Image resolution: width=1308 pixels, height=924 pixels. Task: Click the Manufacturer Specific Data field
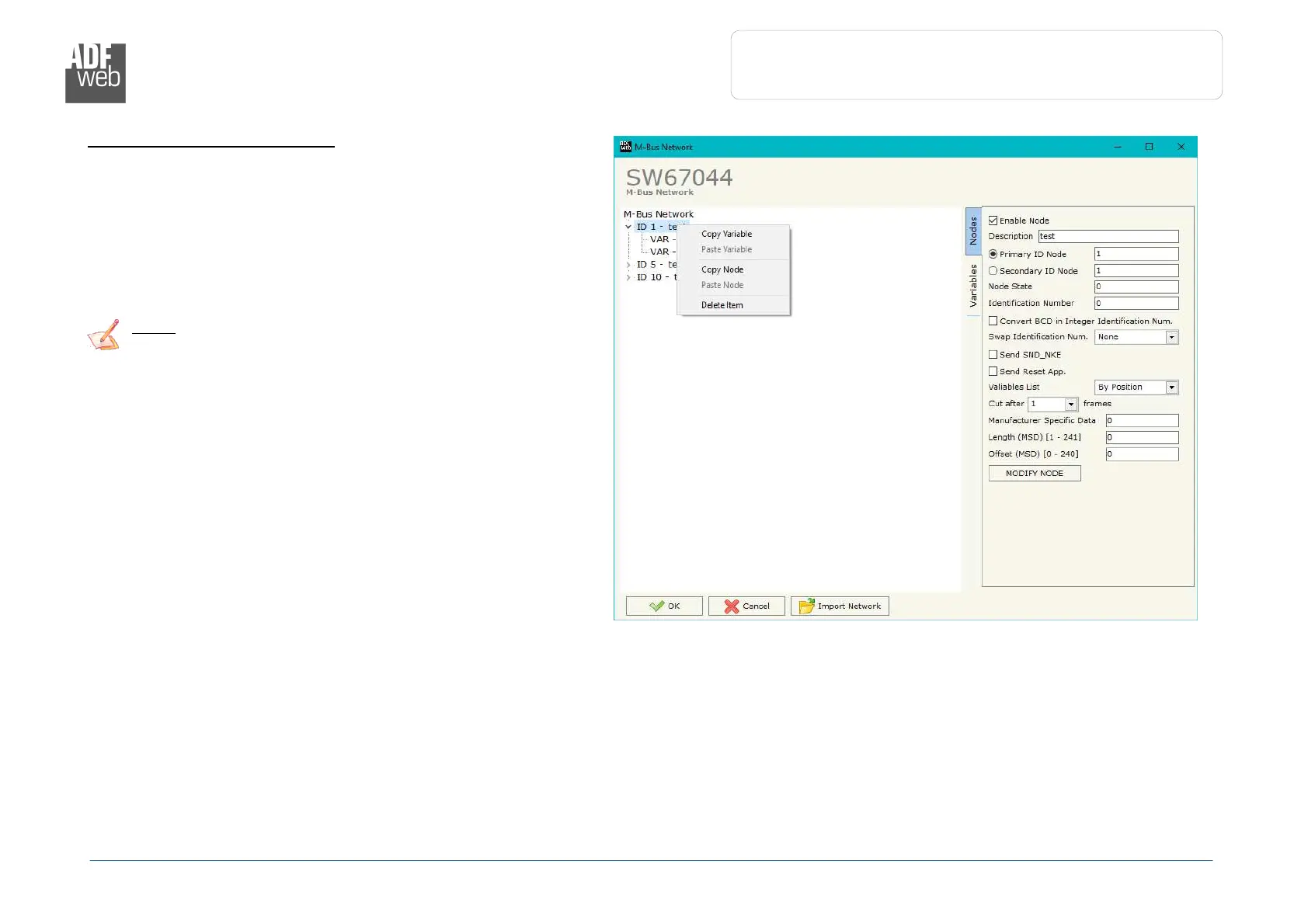click(x=1142, y=421)
